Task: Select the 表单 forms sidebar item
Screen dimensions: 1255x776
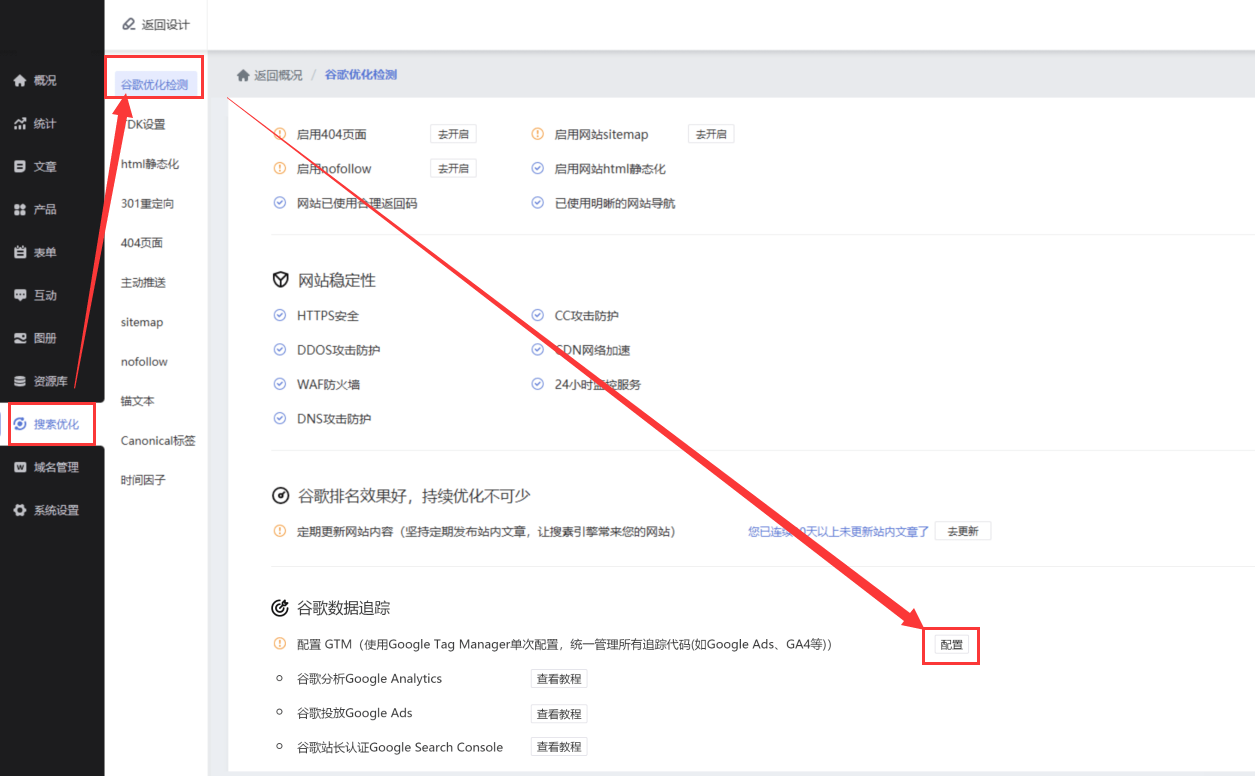Action: coord(35,253)
